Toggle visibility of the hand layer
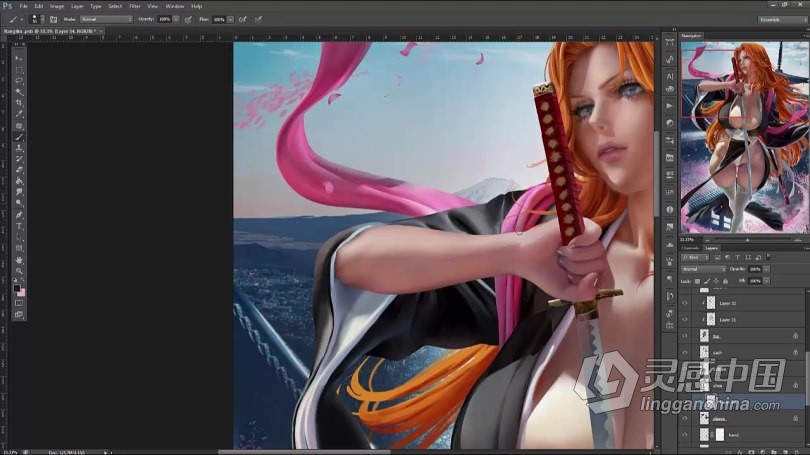This screenshot has width=810, height=455. coord(685,435)
